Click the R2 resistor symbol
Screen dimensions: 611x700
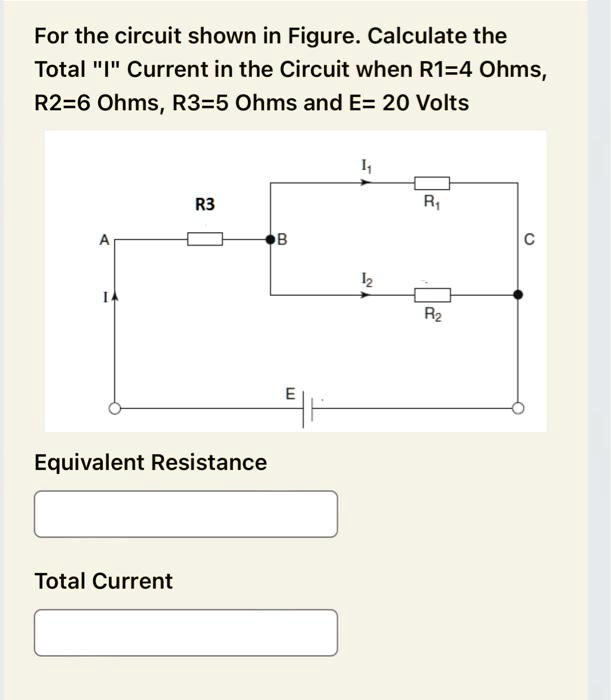pyautogui.click(x=432, y=295)
